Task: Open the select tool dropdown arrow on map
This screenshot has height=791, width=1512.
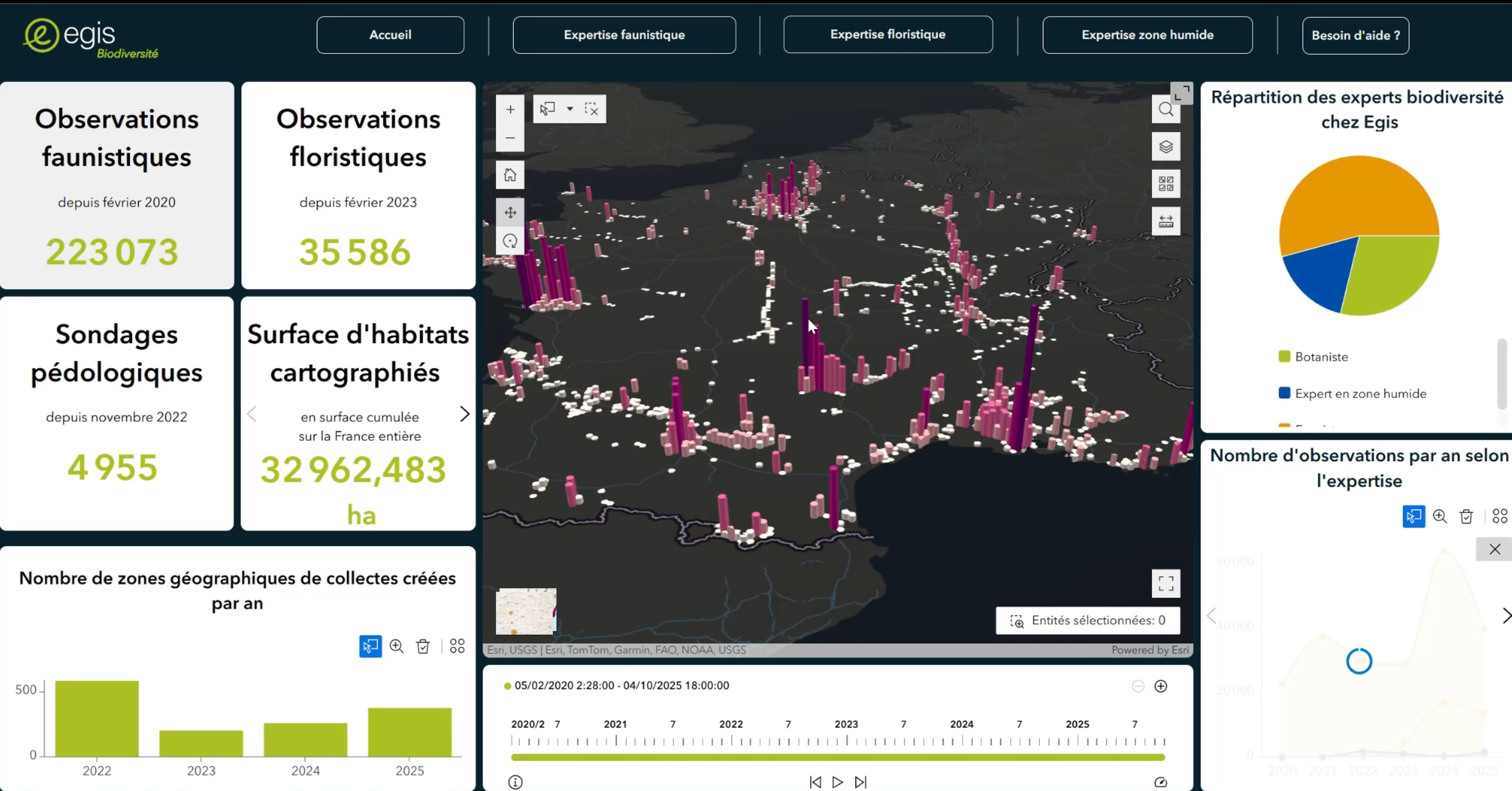Action: tap(569, 109)
